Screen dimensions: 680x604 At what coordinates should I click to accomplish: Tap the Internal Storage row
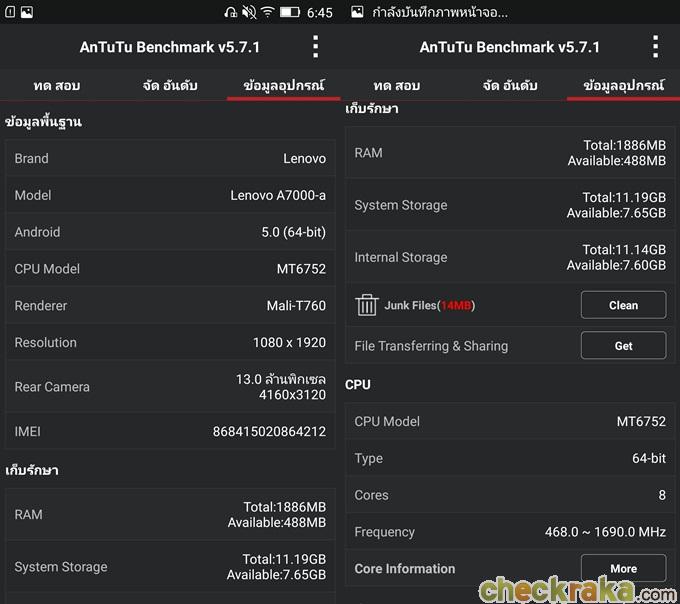(509, 257)
